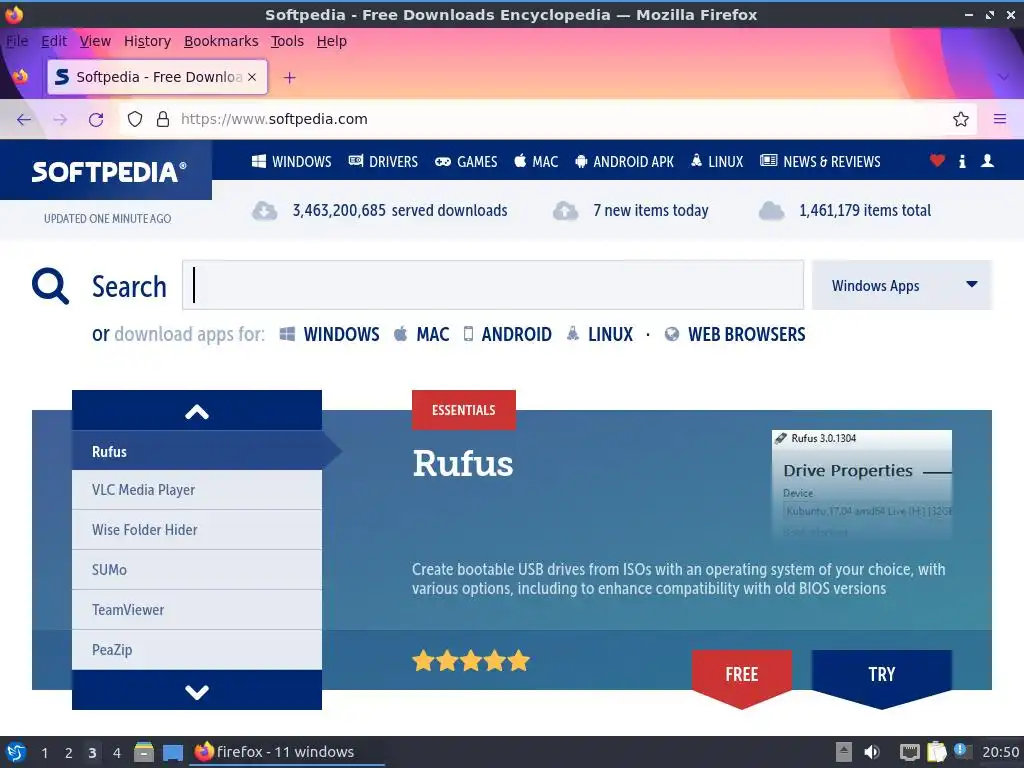Switch to workspace 1 in taskbar
This screenshot has width=1024, height=768.
[x=44, y=753]
